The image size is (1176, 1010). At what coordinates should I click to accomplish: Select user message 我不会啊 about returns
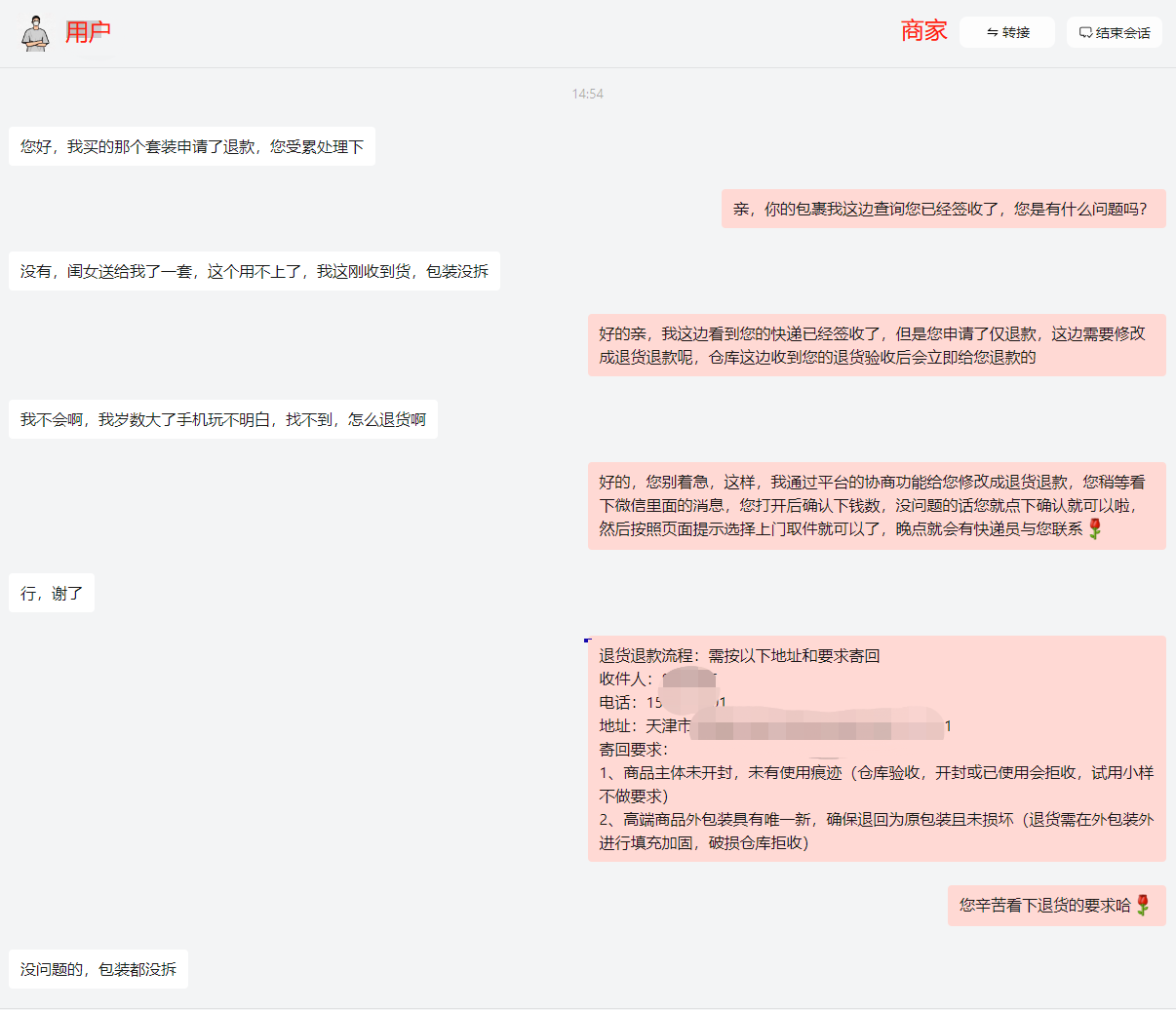pos(223,419)
